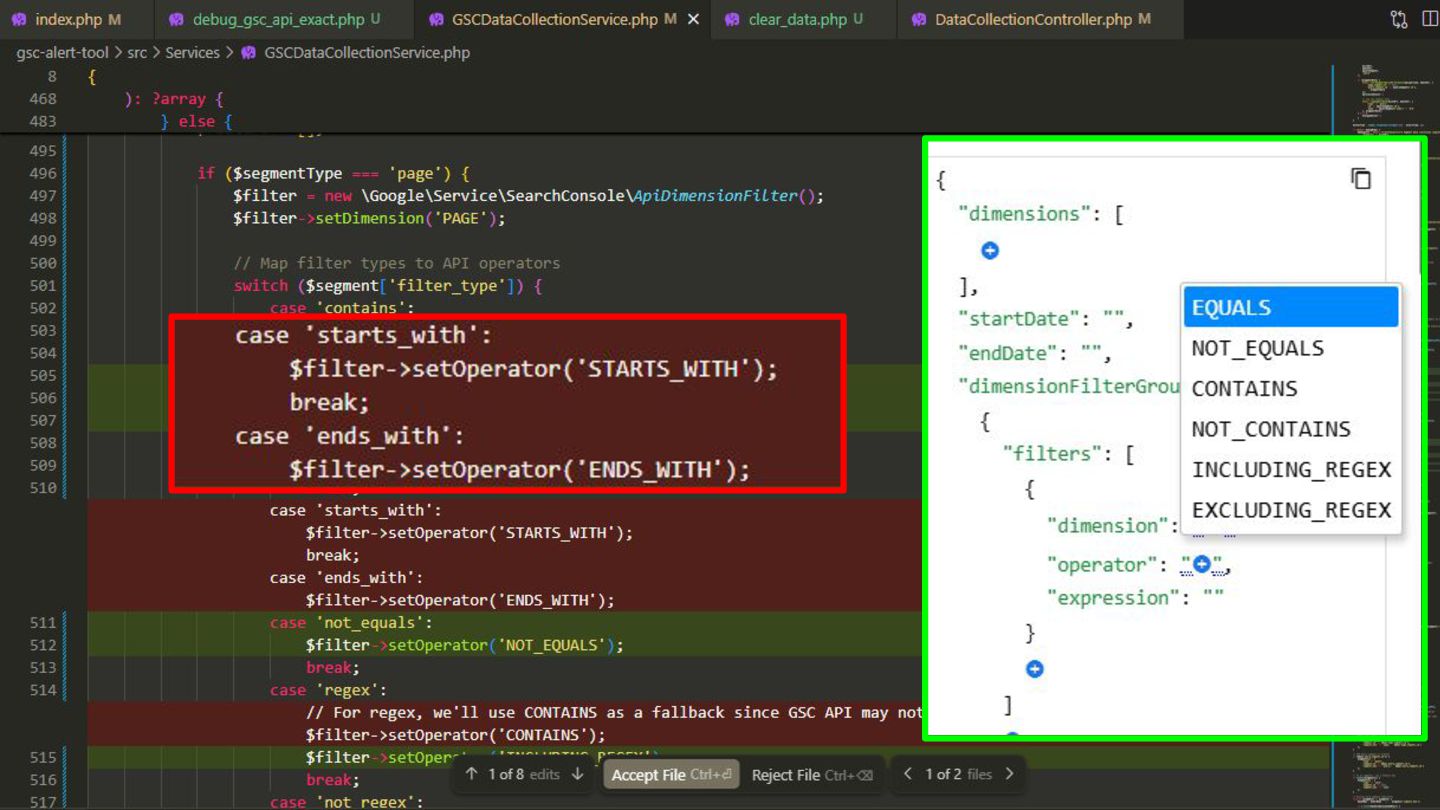Click the Services breadcrumb
Image resolution: width=1440 pixels, height=810 pixels.
[192, 53]
